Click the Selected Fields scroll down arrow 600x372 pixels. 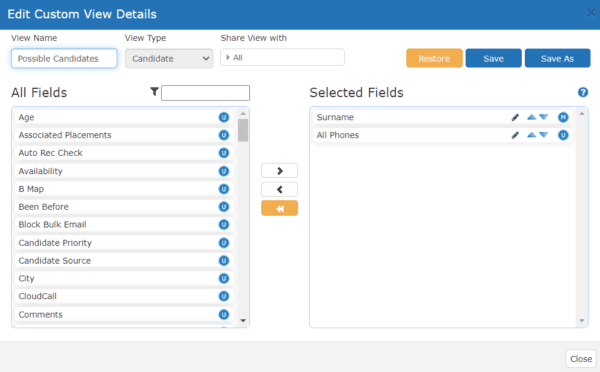pyautogui.click(x=582, y=321)
